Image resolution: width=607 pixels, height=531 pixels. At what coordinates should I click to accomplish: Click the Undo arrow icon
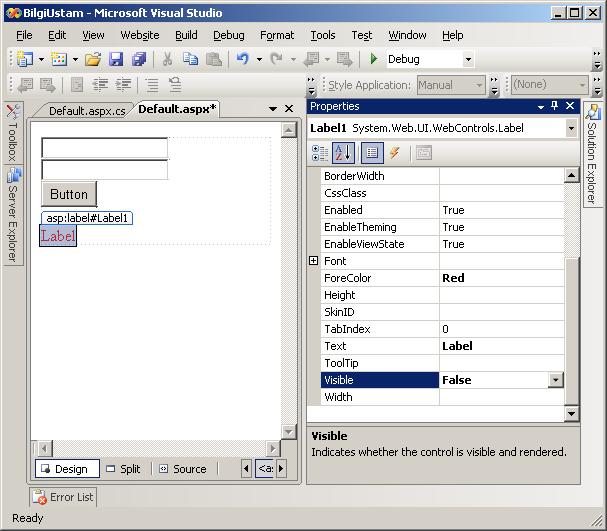pyautogui.click(x=241, y=59)
